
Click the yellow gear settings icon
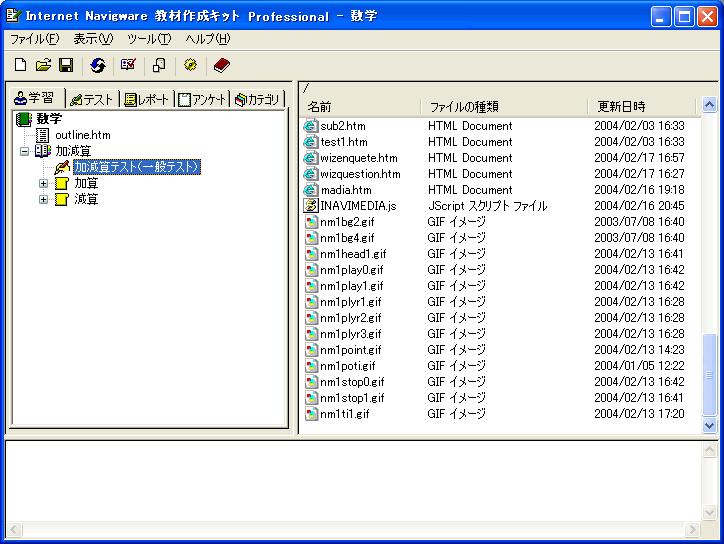[x=190, y=65]
